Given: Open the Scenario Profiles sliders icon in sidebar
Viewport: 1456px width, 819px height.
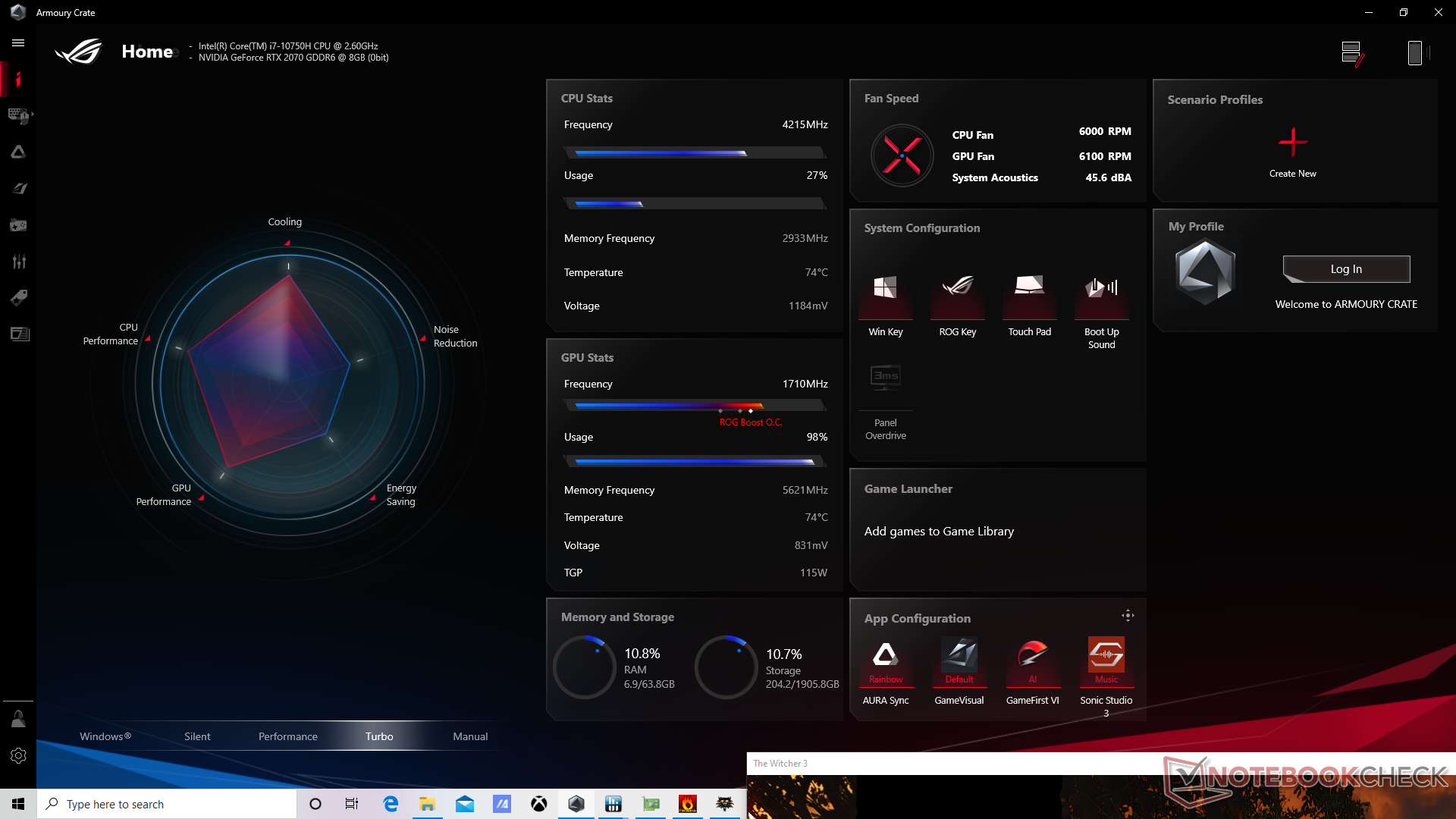Looking at the screenshot, I should click(x=18, y=262).
